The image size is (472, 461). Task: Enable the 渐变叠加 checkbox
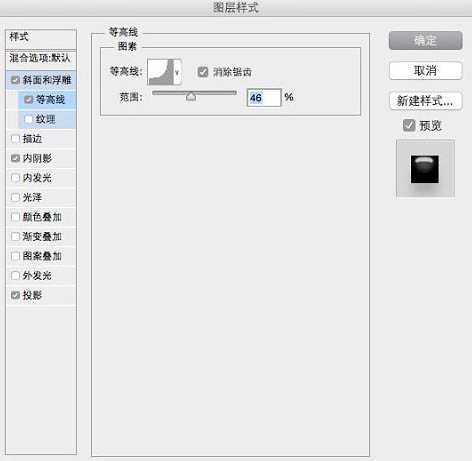[x=16, y=236]
